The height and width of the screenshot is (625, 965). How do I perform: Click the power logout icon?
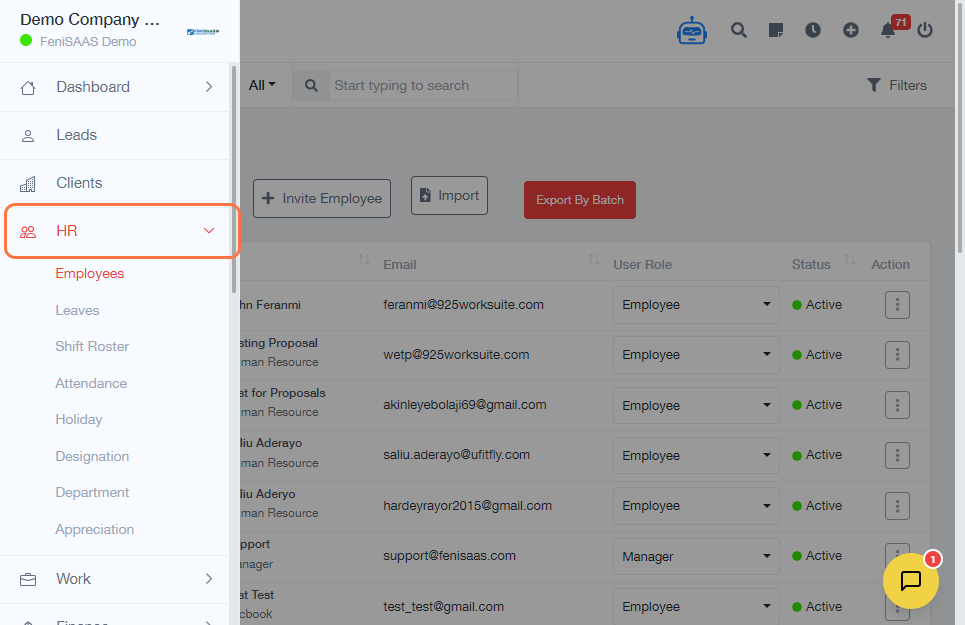925,30
